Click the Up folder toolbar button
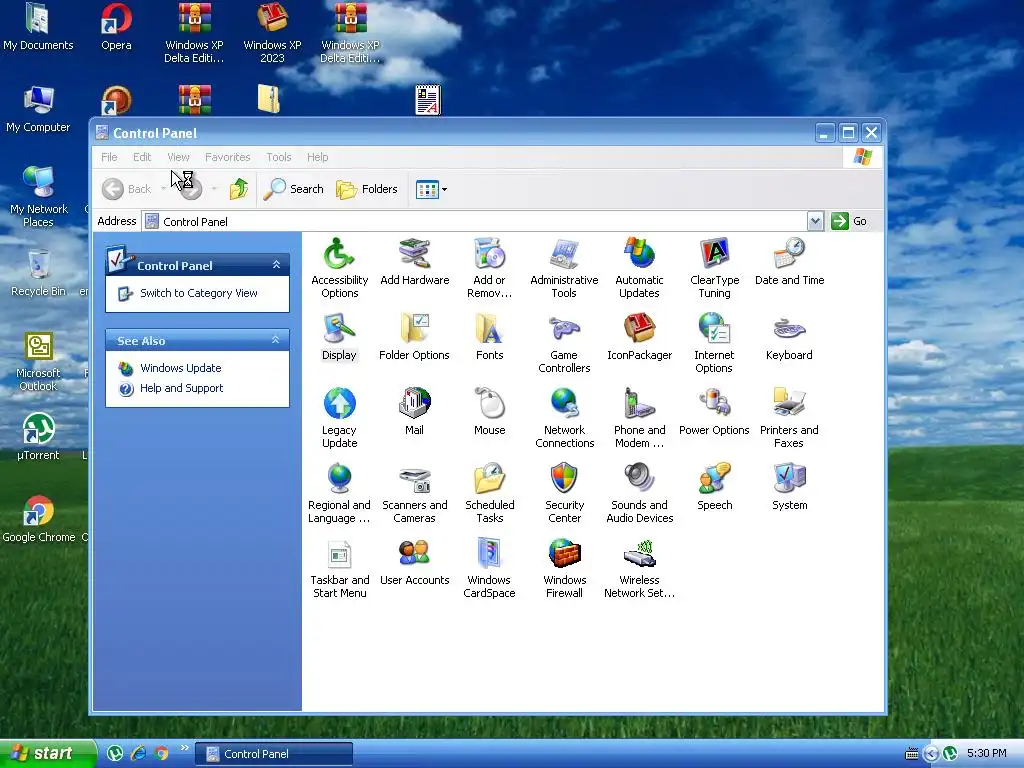 coord(239,189)
